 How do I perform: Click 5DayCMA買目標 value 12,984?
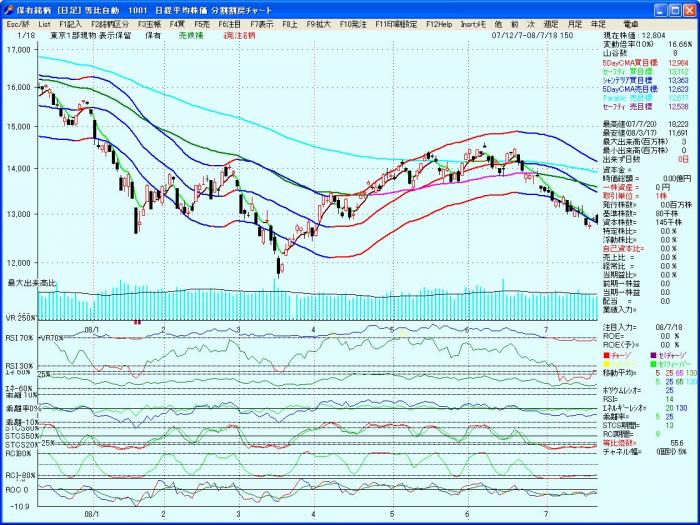click(678, 62)
